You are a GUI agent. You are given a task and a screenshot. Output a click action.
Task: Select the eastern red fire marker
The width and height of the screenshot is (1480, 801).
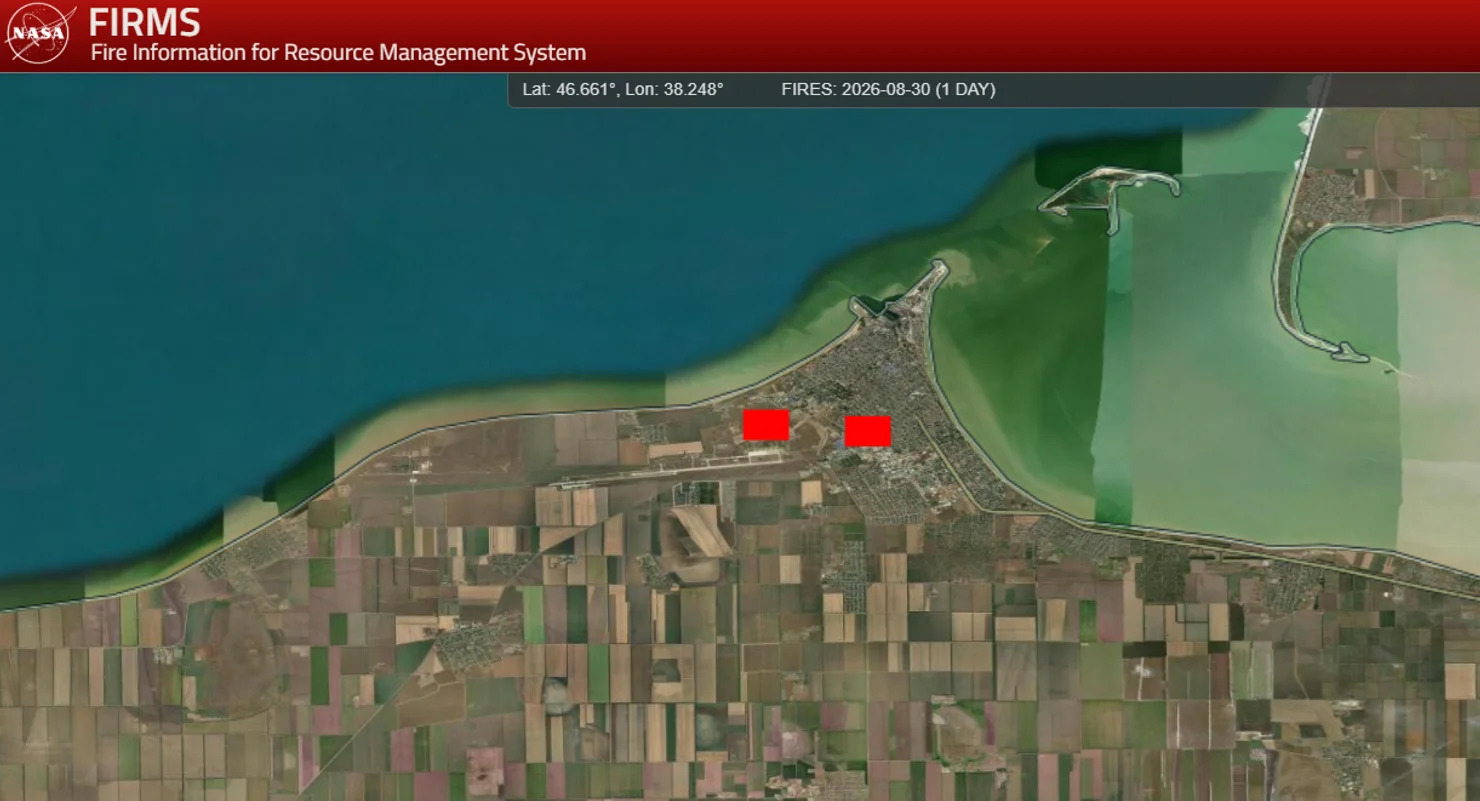(868, 431)
